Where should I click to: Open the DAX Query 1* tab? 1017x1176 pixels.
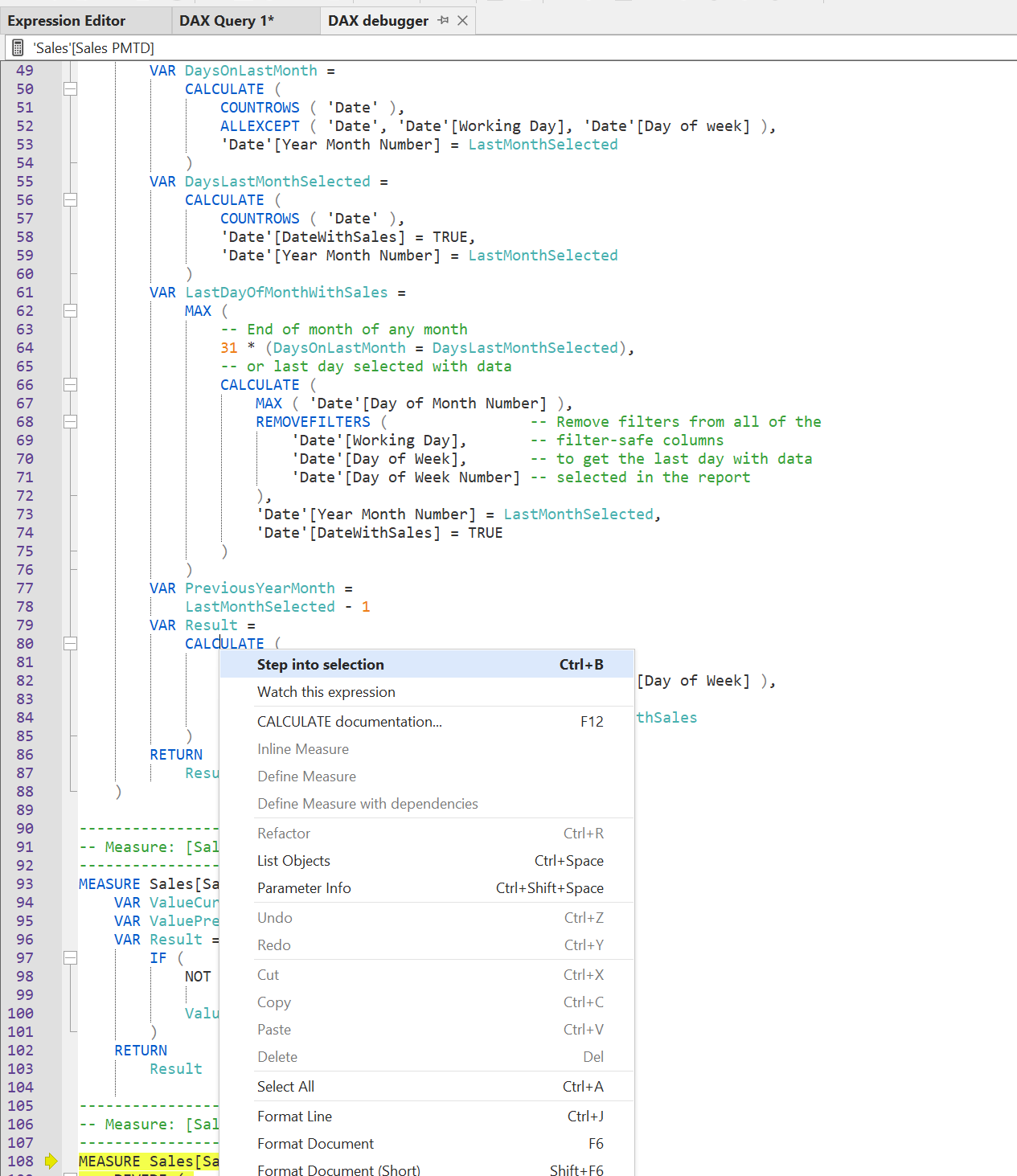(x=227, y=21)
